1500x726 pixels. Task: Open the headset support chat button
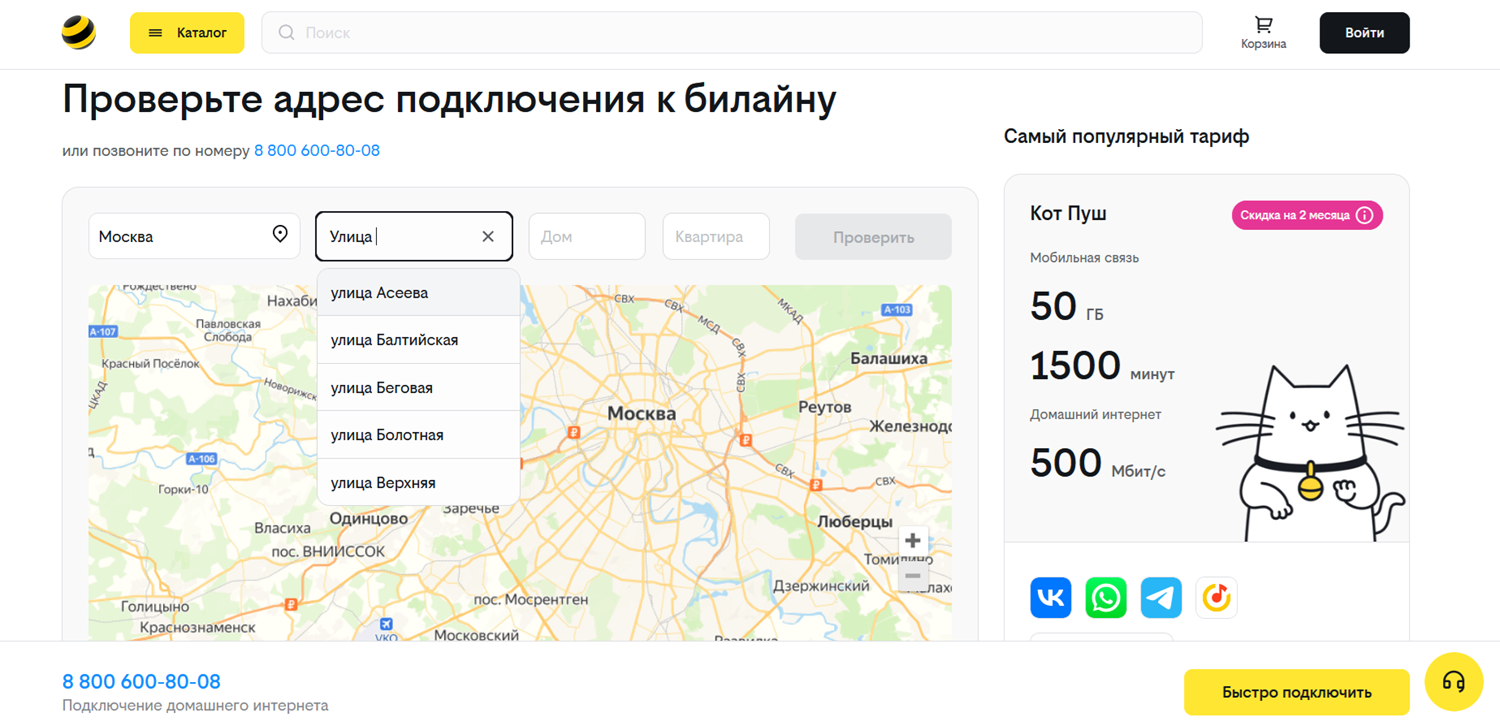(x=1454, y=682)
